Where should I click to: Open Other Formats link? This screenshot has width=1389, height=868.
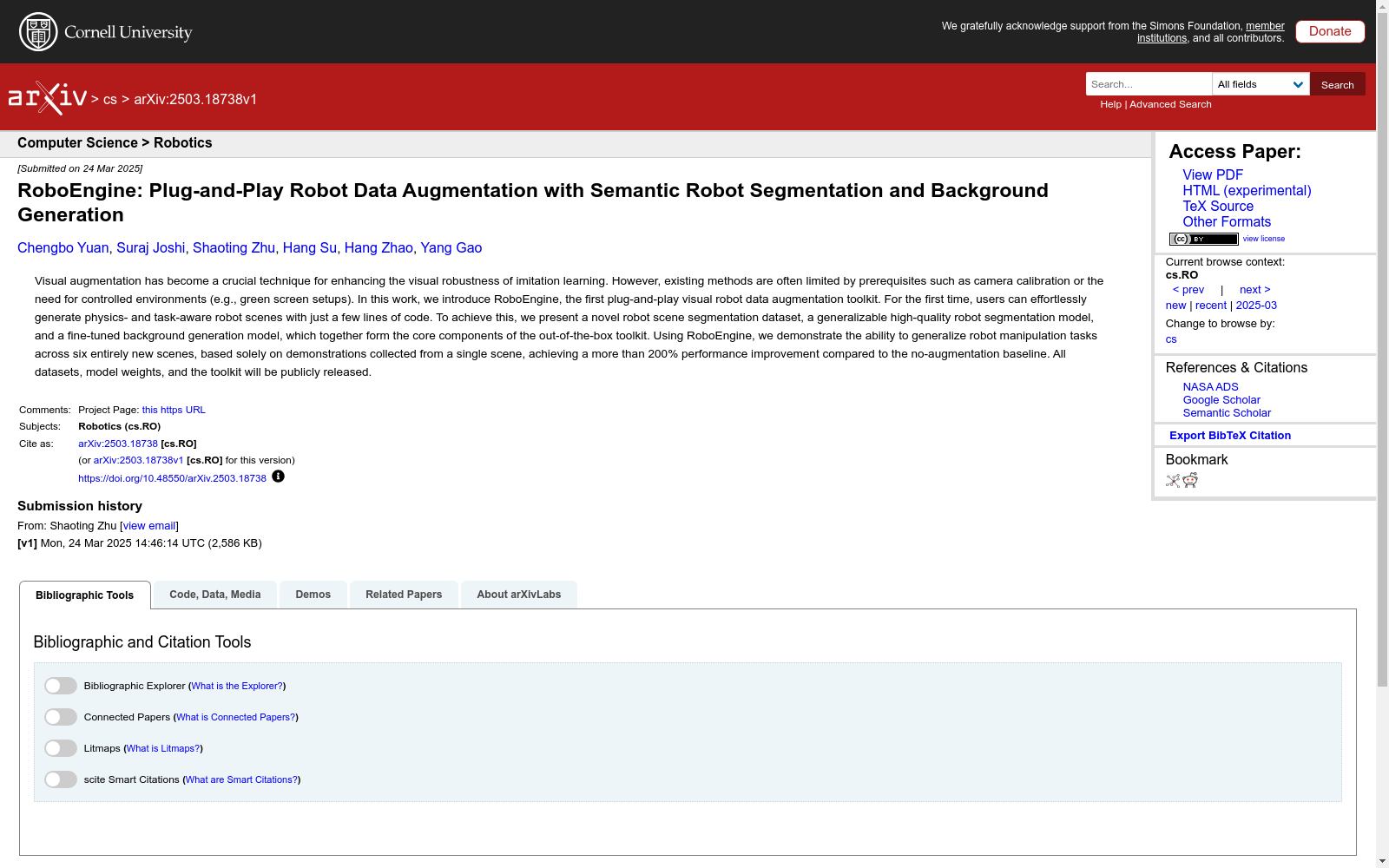click(1227, 221)
